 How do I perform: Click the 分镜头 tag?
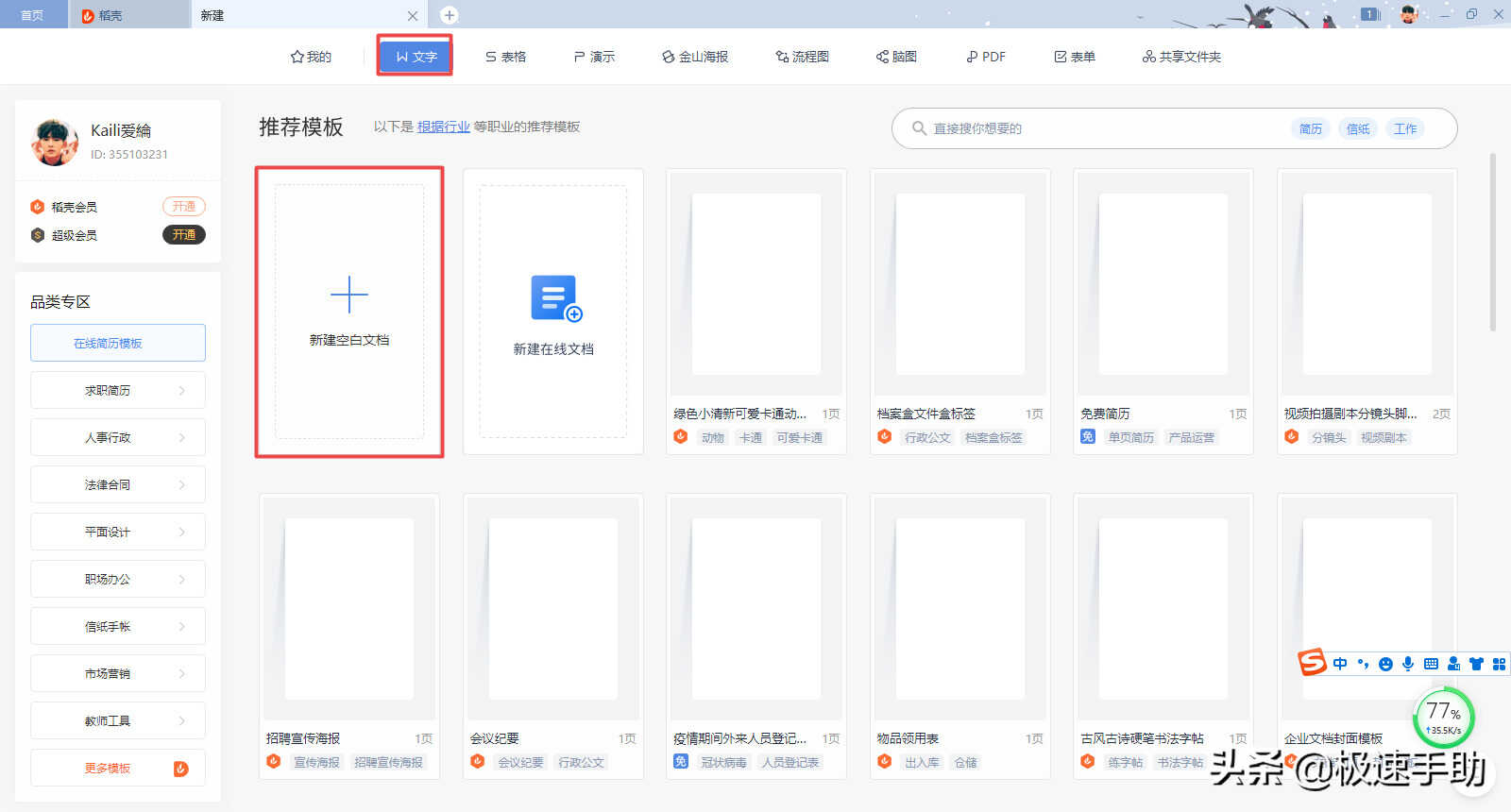point(1329,437)
